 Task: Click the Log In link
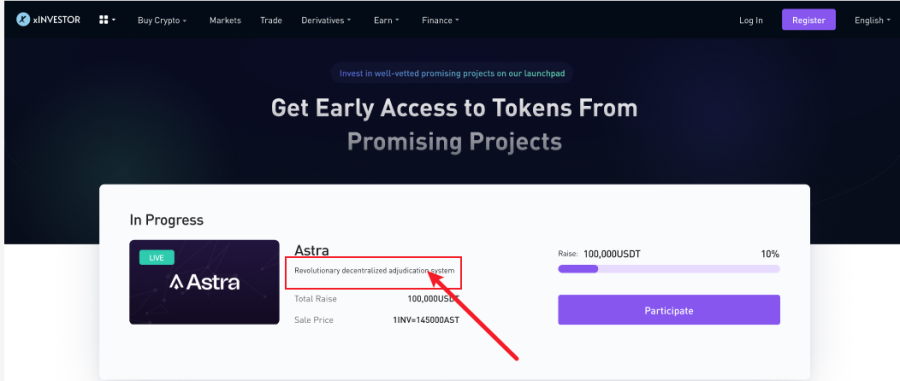pos(751,20)
